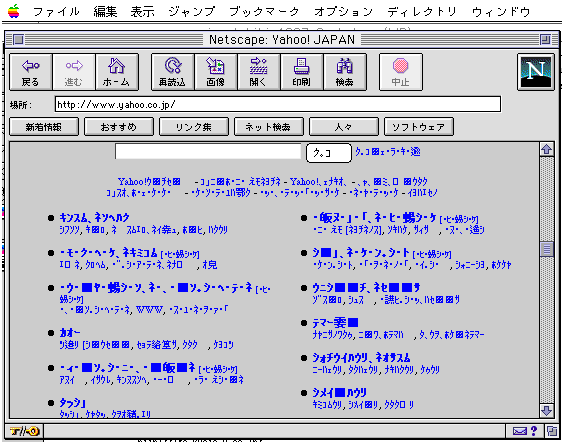This screenshot has height=445, width=565.
Task: Find in page with 検索 button
Action: (x=345, y=72)
